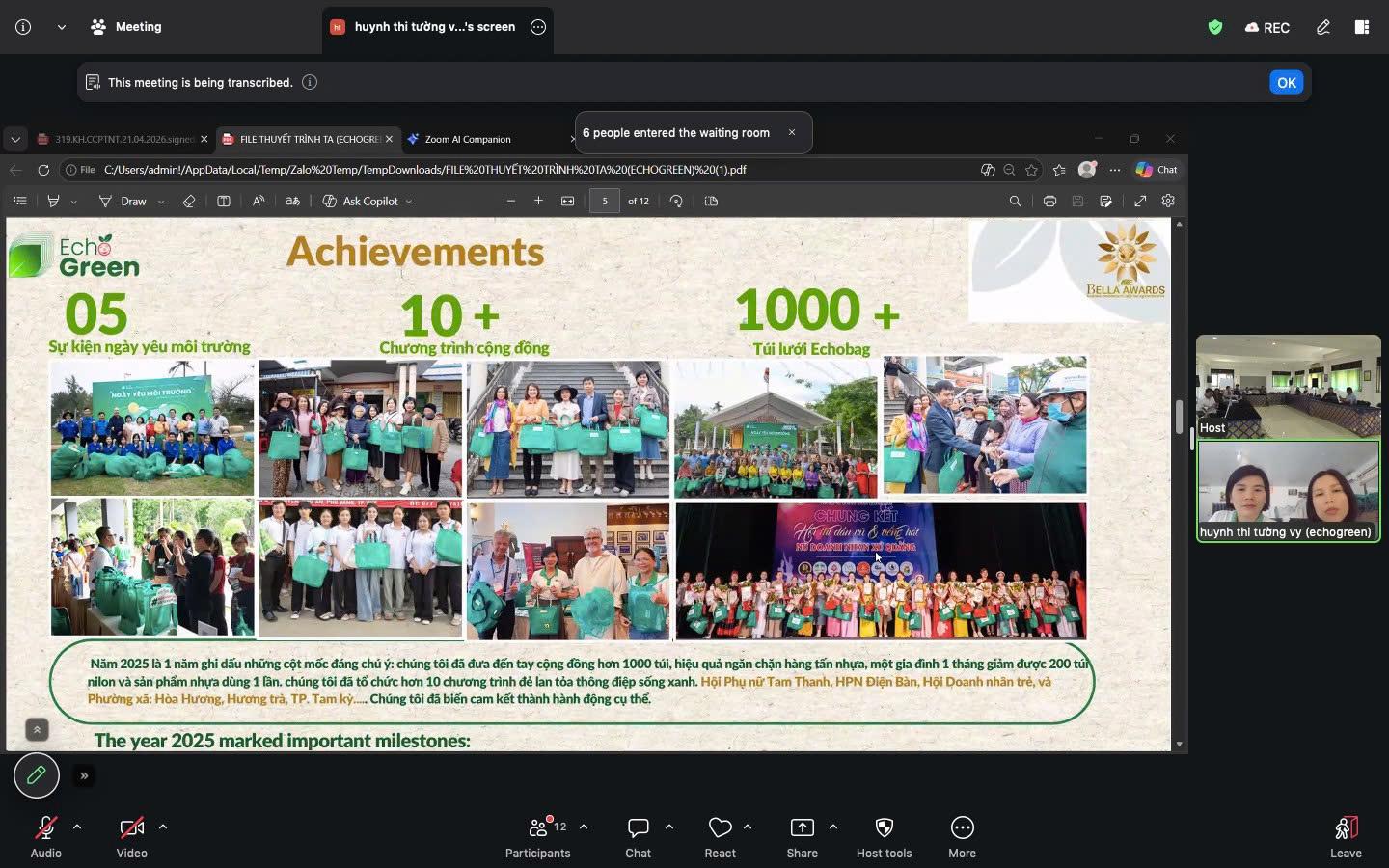Start video with the Video button
This screenshot has width=1389, height=868.
tap(132, 828)
